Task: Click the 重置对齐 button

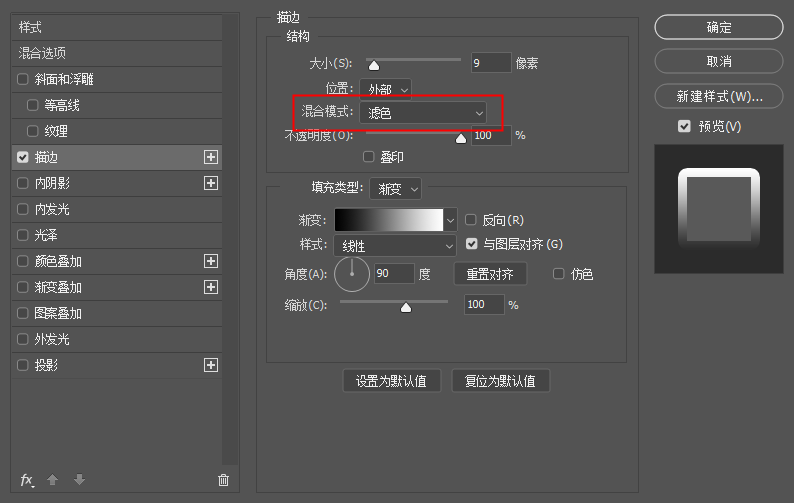Action: coord(490,274)
